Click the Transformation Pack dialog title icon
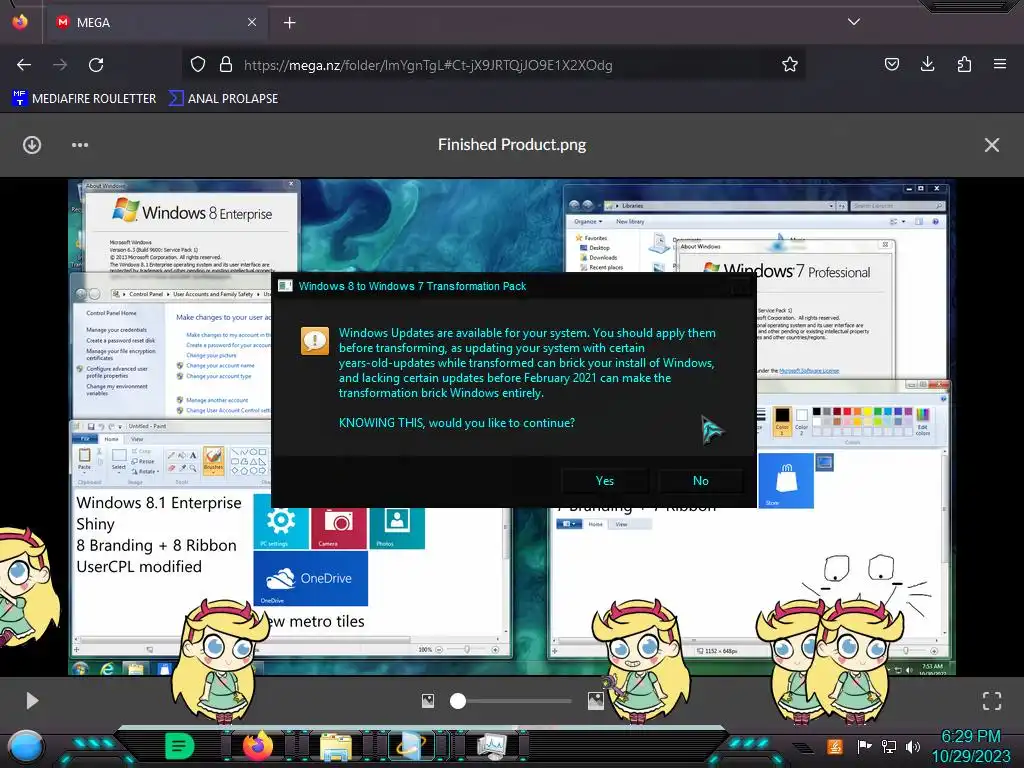Viewport: 1024px width, 768px height. [285, 286]
